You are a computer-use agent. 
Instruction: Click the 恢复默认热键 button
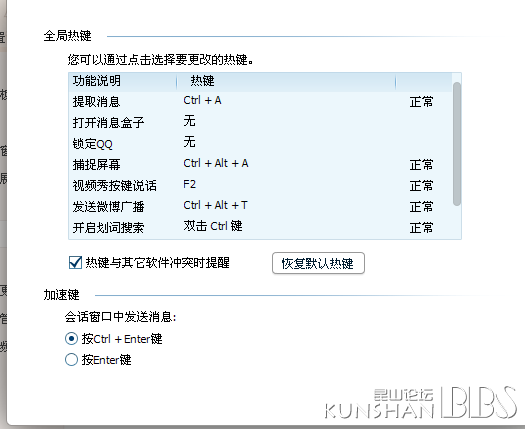pos(318,263)
